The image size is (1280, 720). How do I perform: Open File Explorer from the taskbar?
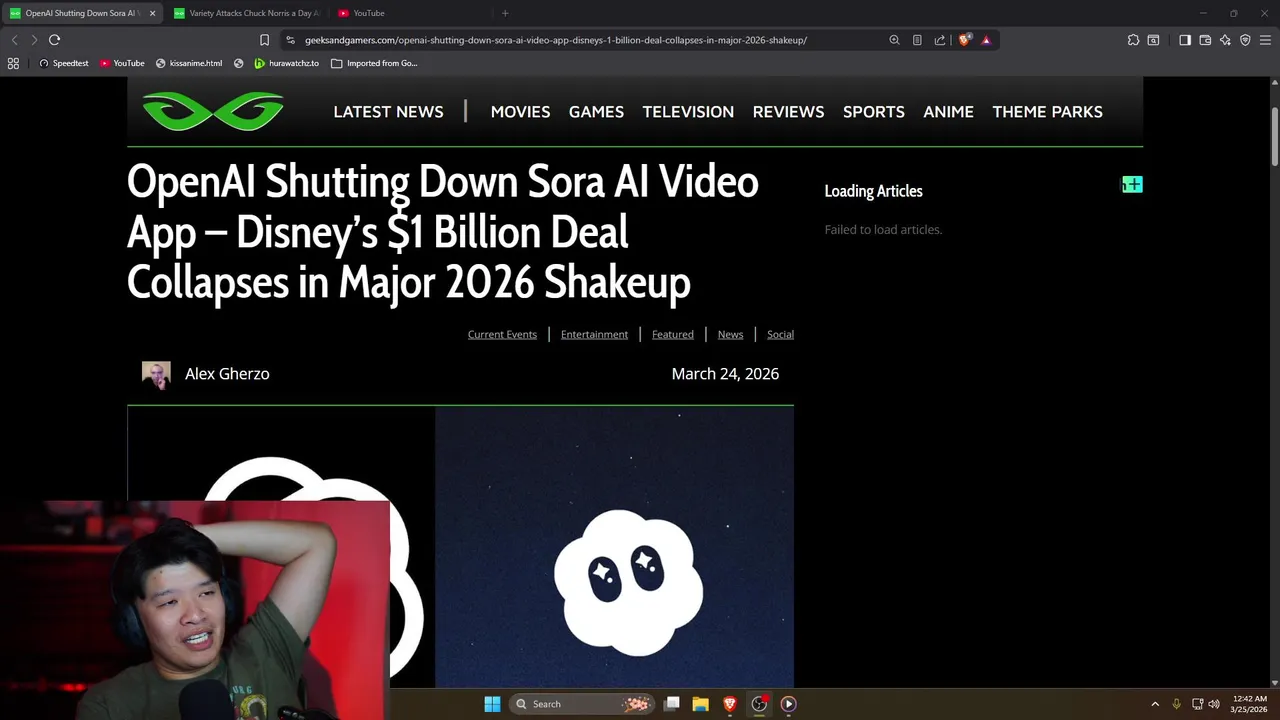click(701, 704)
